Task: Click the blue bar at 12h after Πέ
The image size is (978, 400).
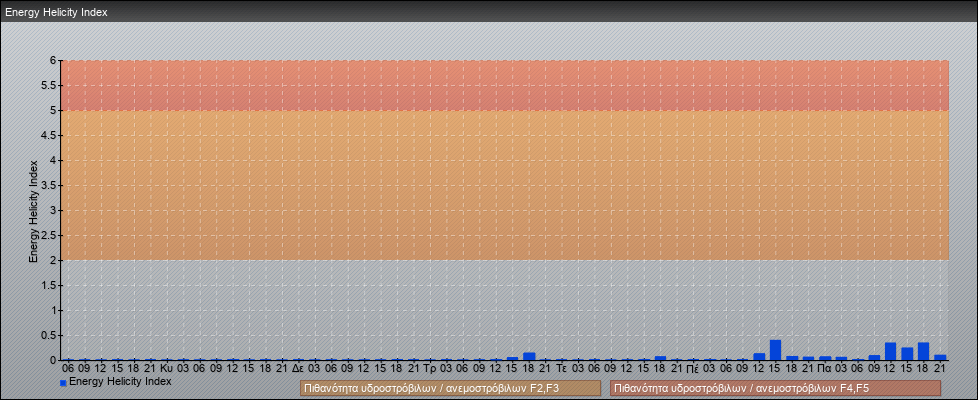Action: point(759,357)
